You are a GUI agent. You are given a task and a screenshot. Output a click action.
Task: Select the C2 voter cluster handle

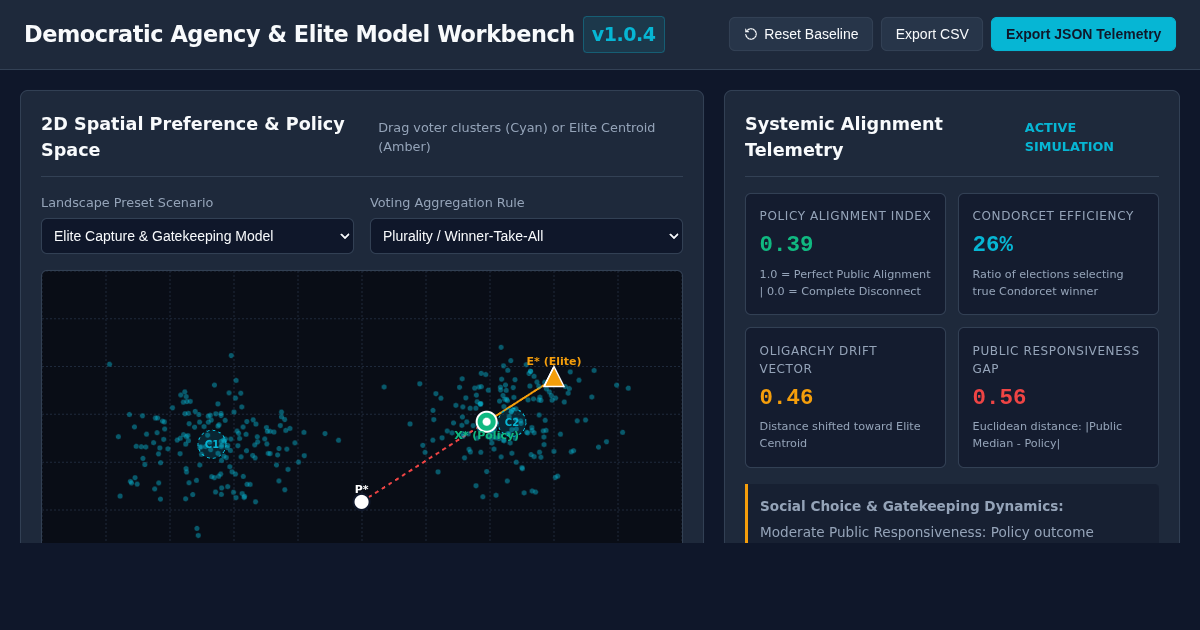[x=512, y=422]
